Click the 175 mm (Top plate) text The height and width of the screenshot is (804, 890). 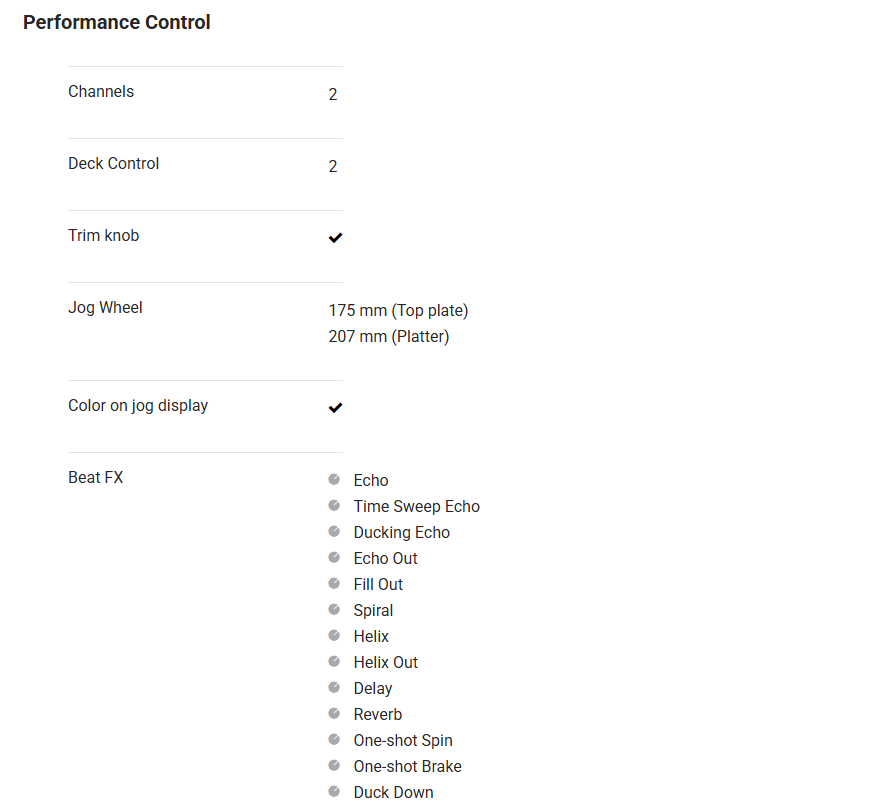pyautogui.click(x=398, y=310)
